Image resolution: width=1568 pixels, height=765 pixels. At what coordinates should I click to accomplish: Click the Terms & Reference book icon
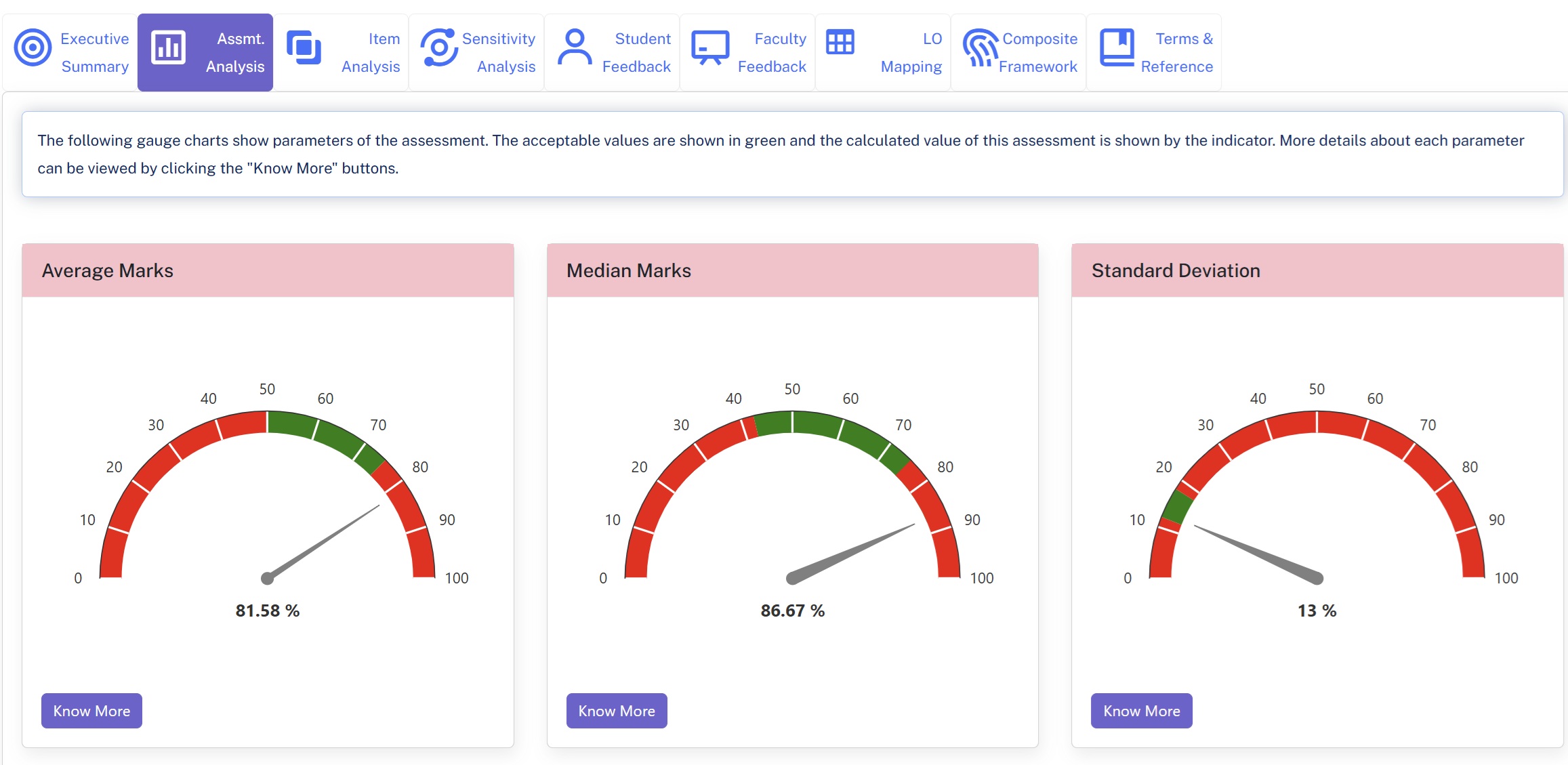[1117, 47]
